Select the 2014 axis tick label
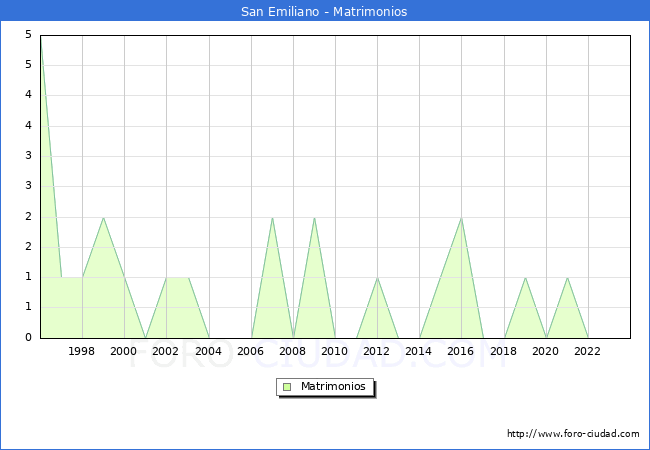This screenshot has height=450, width=650. (x=419, y=351)
